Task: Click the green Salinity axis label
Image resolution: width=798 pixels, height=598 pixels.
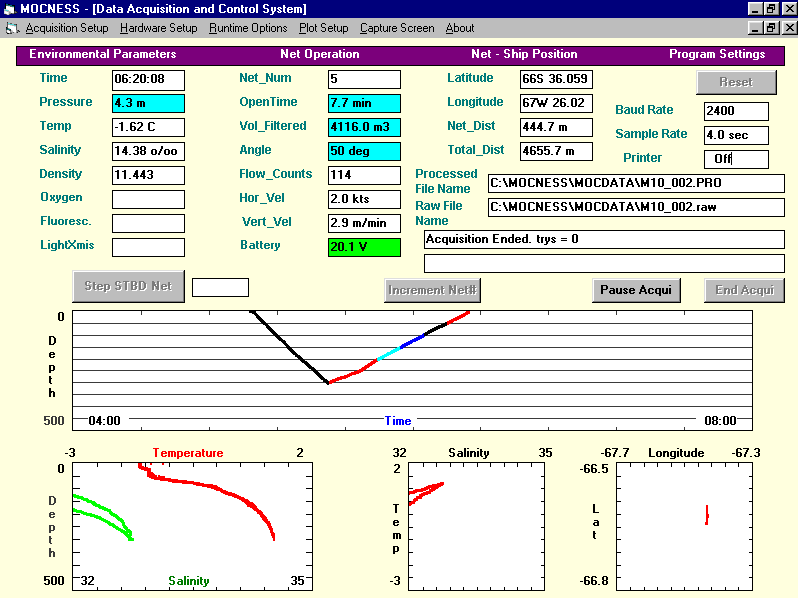Action: click(x=189, y=581)
